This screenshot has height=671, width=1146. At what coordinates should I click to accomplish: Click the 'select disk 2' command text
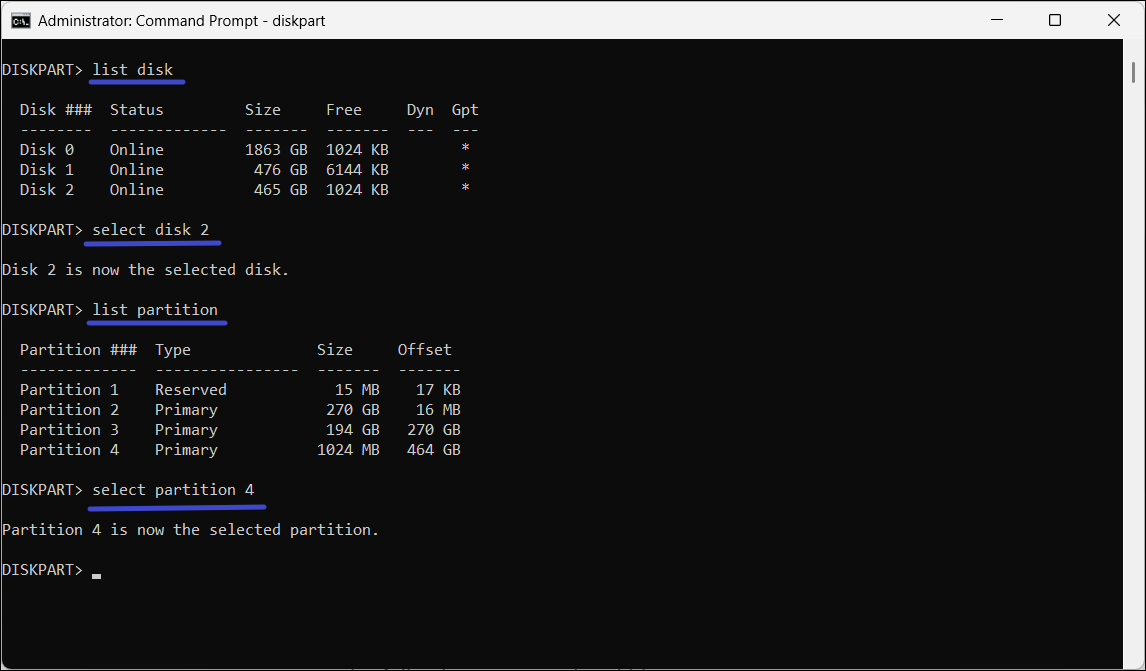150,230
